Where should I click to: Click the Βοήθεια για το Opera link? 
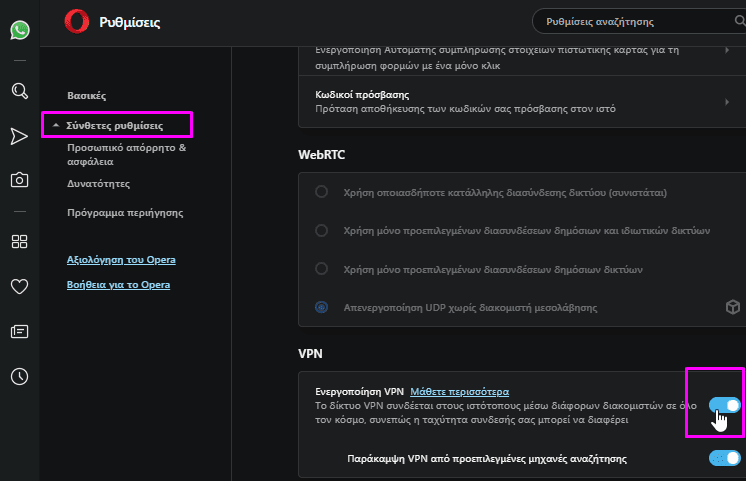(118, 285)
